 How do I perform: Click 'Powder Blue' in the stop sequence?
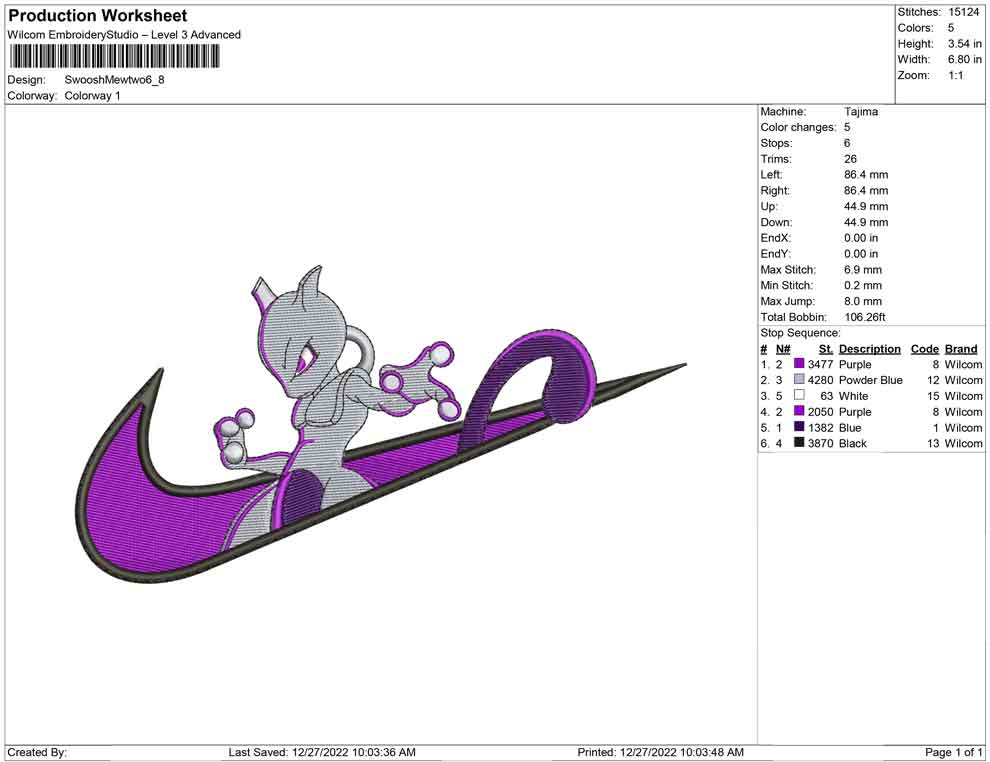pos(871,379)
